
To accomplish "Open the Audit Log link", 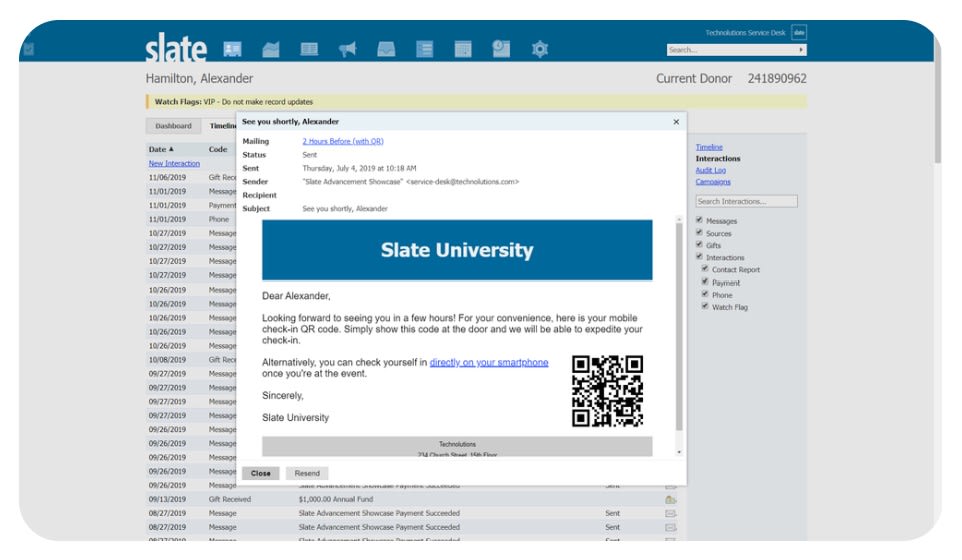I will 710,170.
